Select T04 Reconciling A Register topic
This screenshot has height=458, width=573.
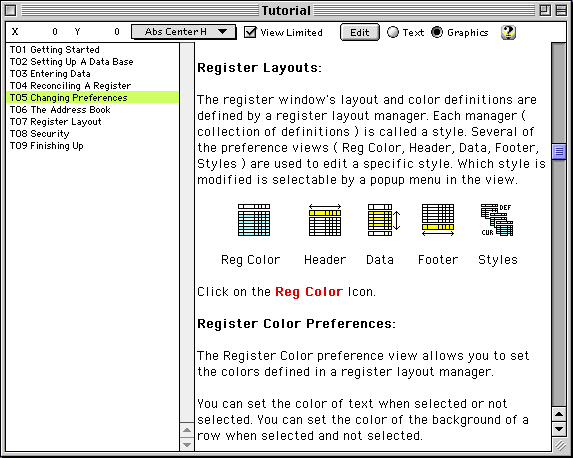tap(92, 86)
